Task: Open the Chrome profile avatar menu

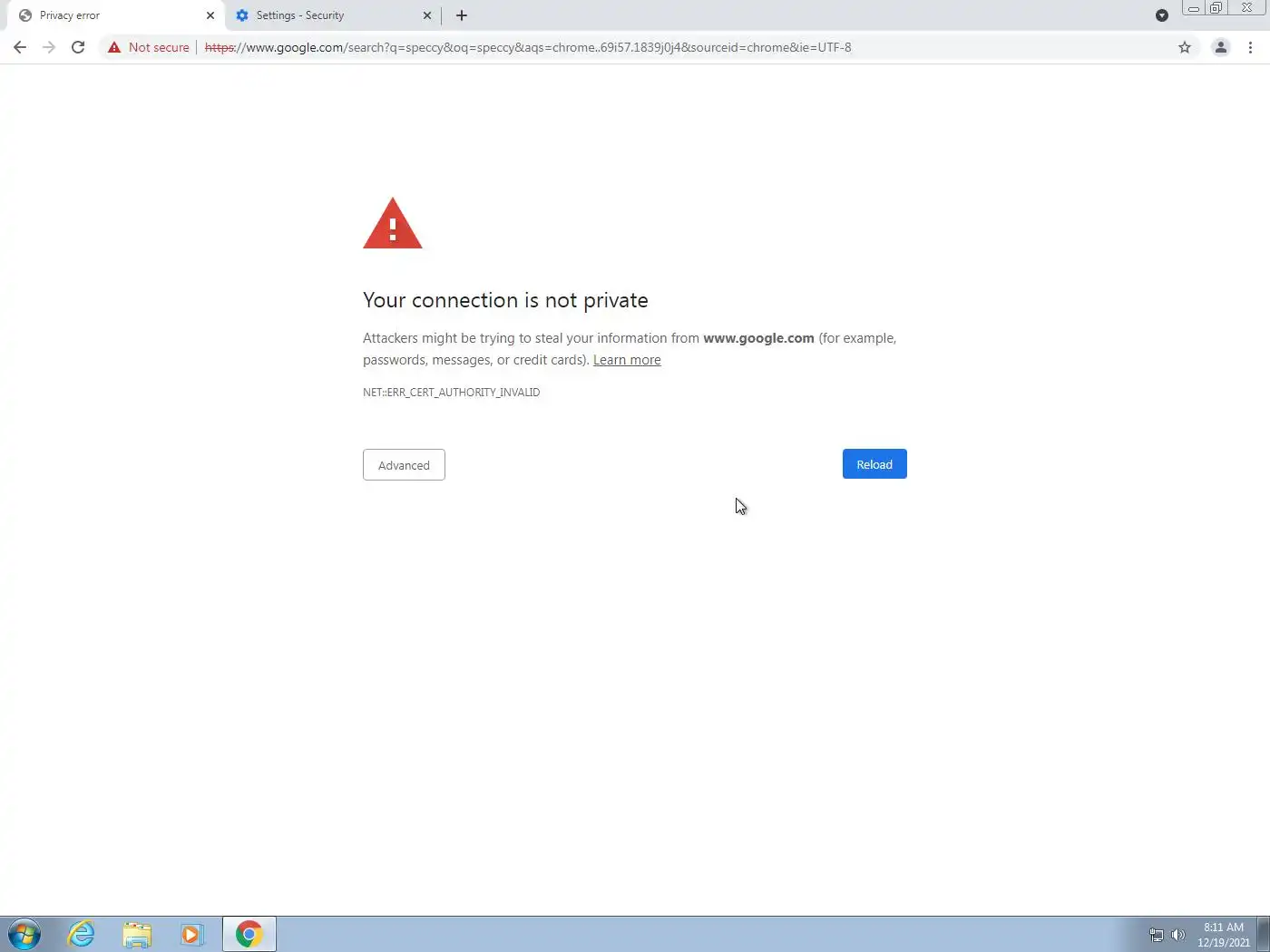Action: pyautogui.click(x=1221, y=47)
